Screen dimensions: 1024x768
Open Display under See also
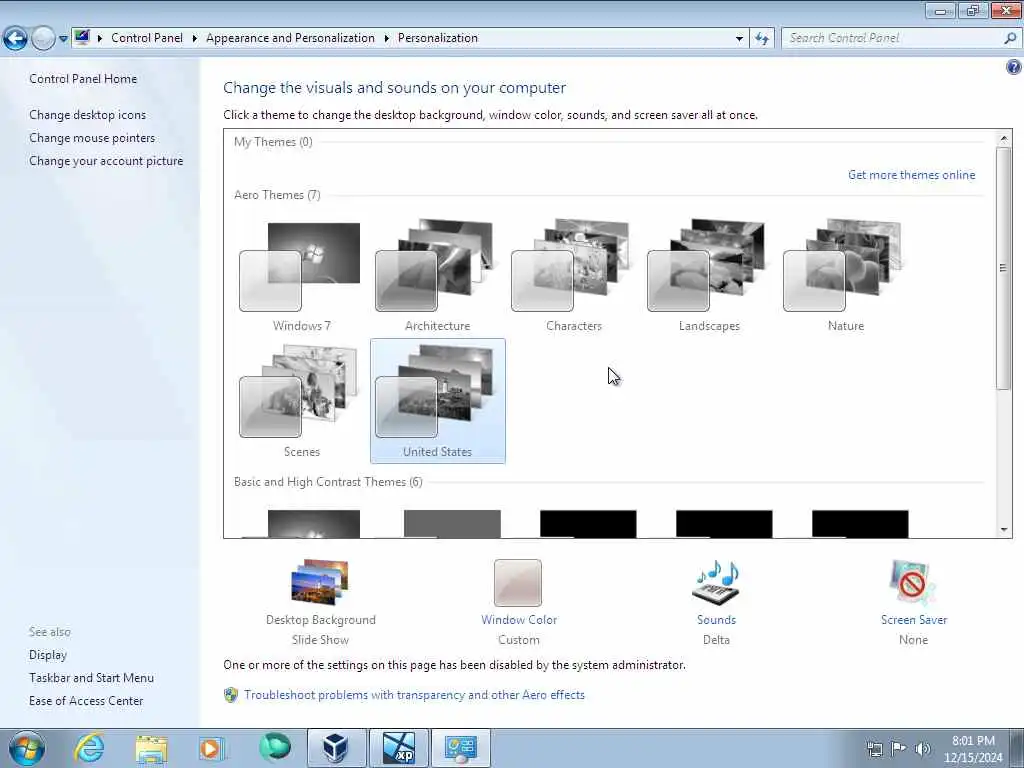[x=48, y=655]
